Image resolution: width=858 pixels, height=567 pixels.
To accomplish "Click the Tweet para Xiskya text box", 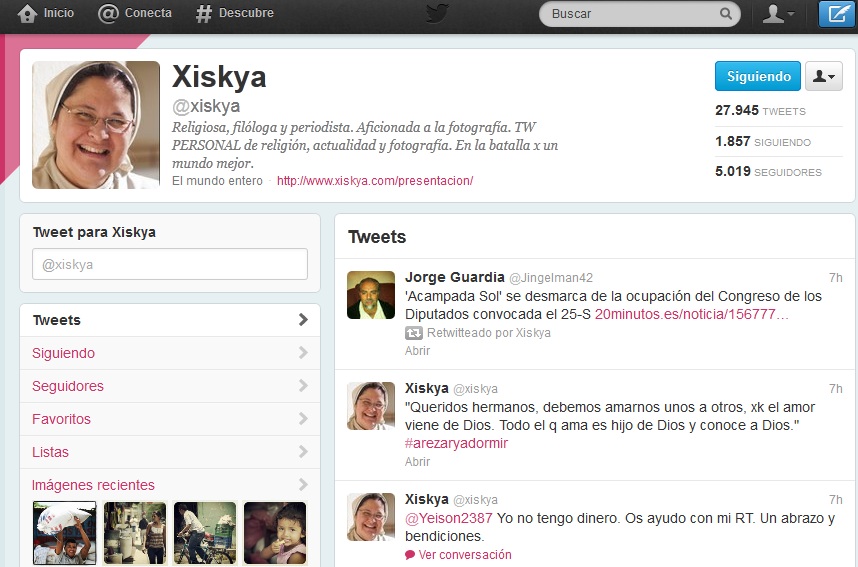I will point(170,264).
